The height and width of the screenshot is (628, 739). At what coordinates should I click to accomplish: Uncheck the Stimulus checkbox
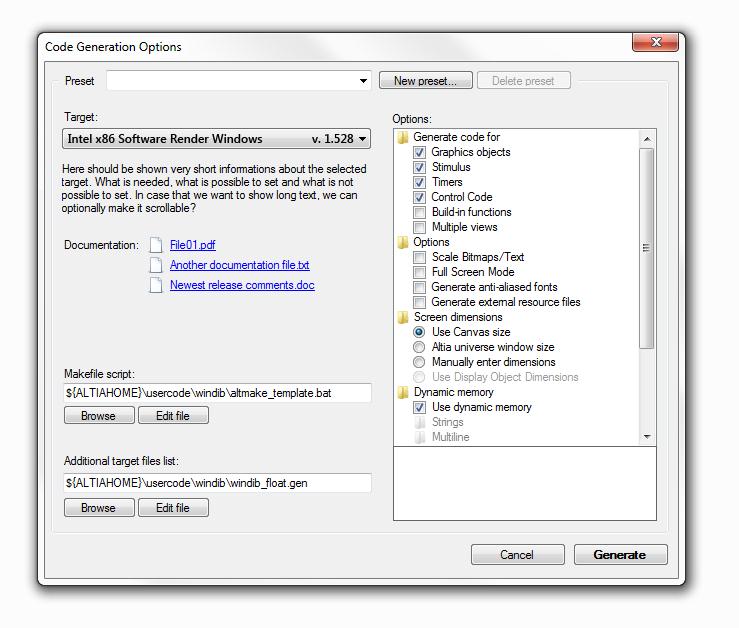click(419, 167)
